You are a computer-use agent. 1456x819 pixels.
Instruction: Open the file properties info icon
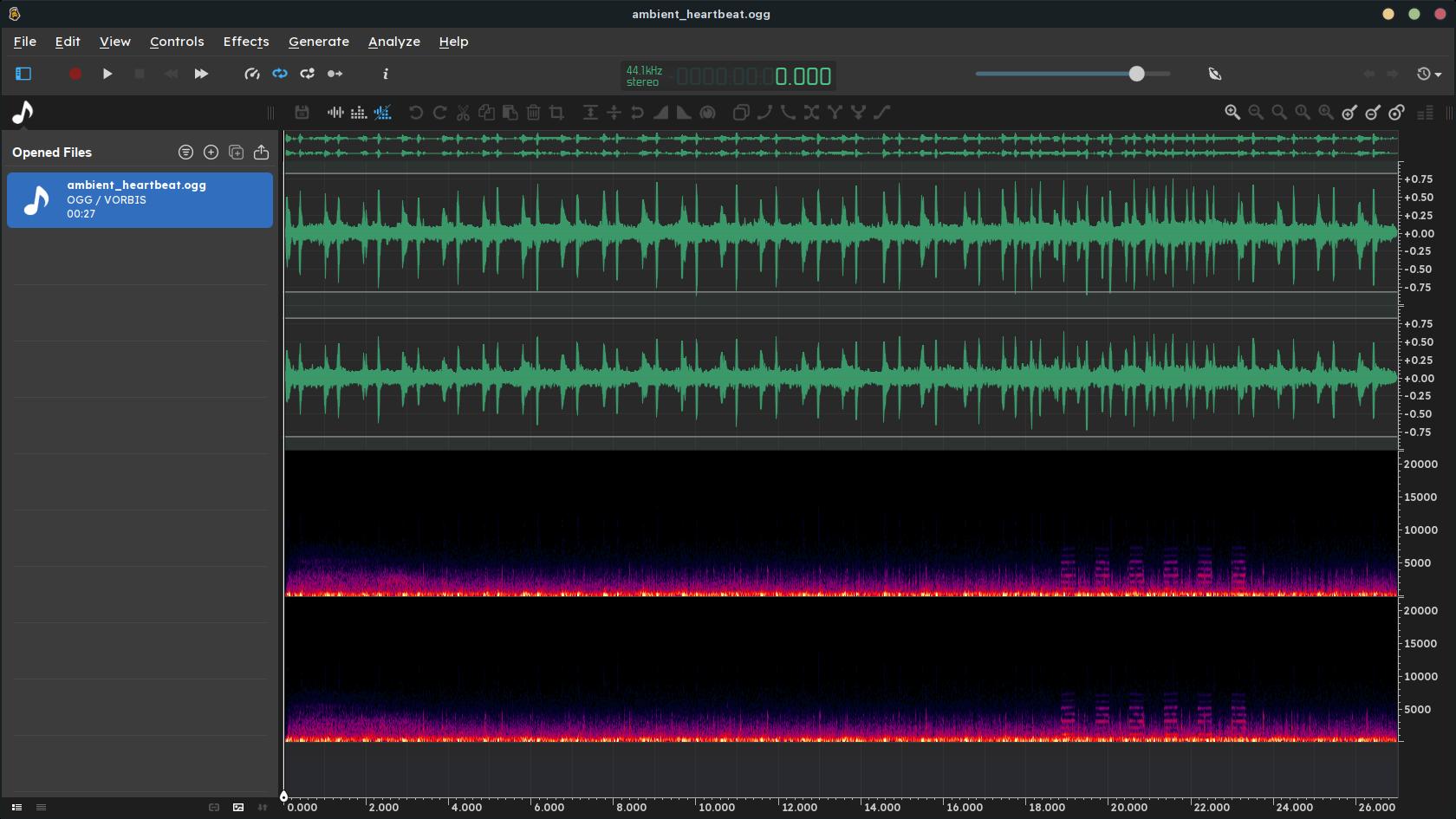[x=386, y=75]
